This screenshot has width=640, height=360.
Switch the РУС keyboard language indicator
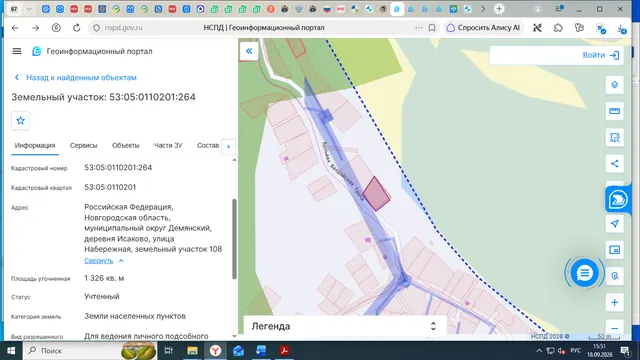576,351
